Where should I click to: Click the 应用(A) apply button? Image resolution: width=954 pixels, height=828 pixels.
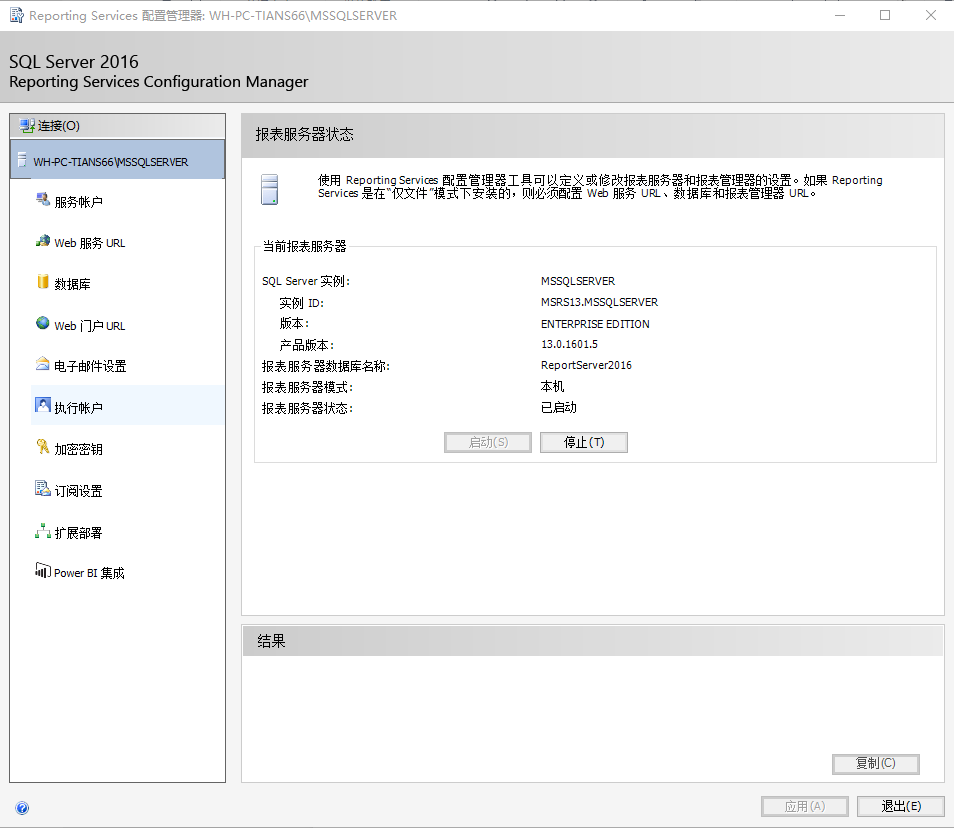tap(804, 807)
